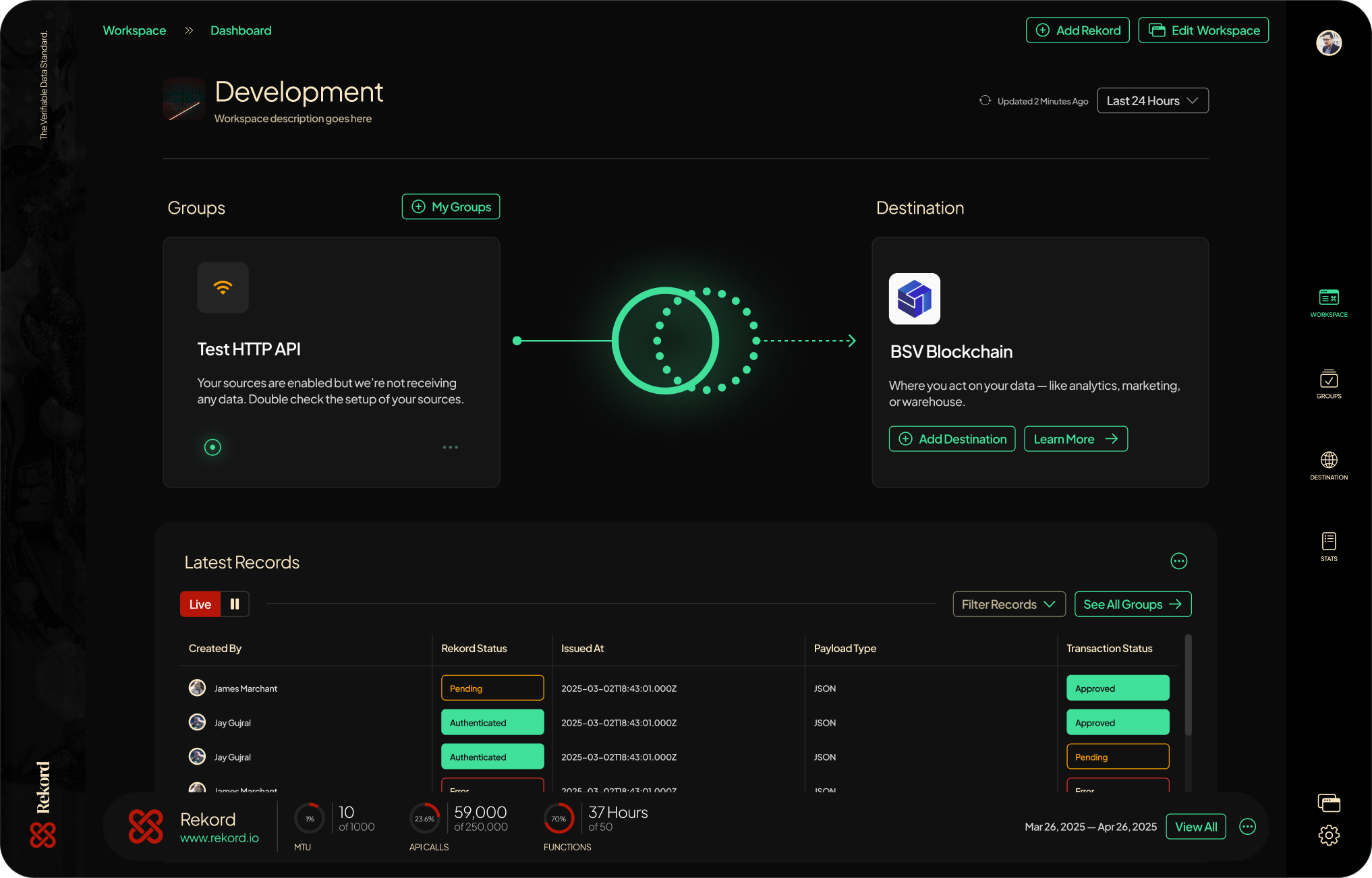Image resolution: width=1372 pixels, height=878 pixels.
Task: Click the Latest Records ellipsis circle icon
Action: tap(1178, 561)
